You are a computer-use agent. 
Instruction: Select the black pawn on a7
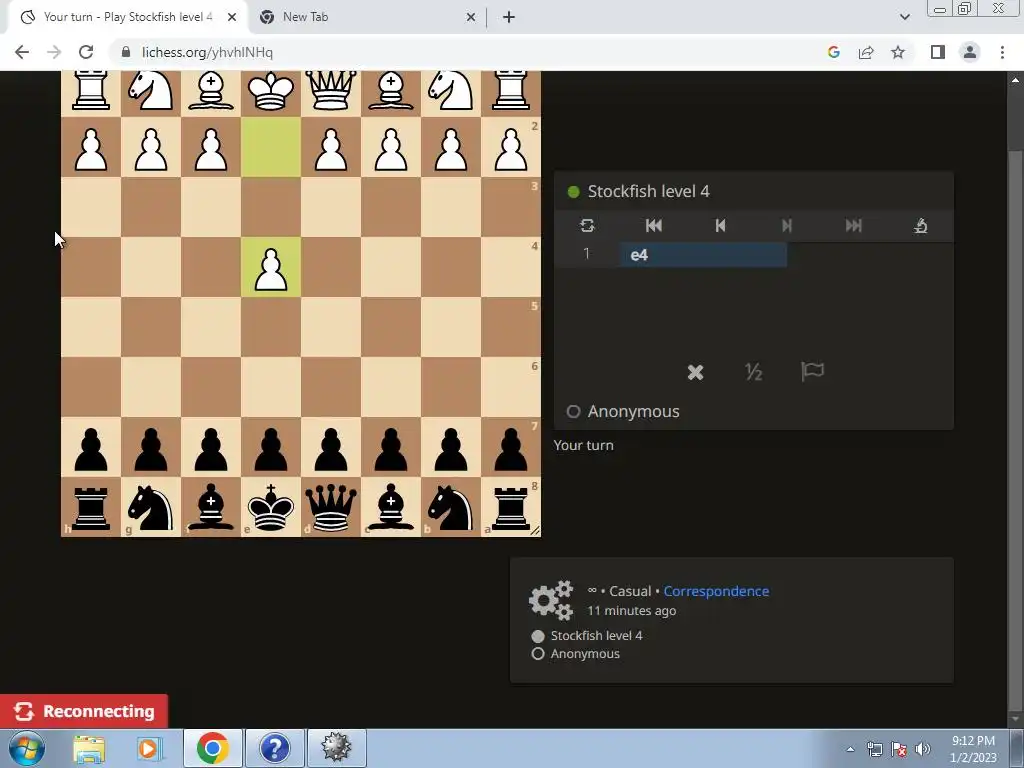coord(511,447)
